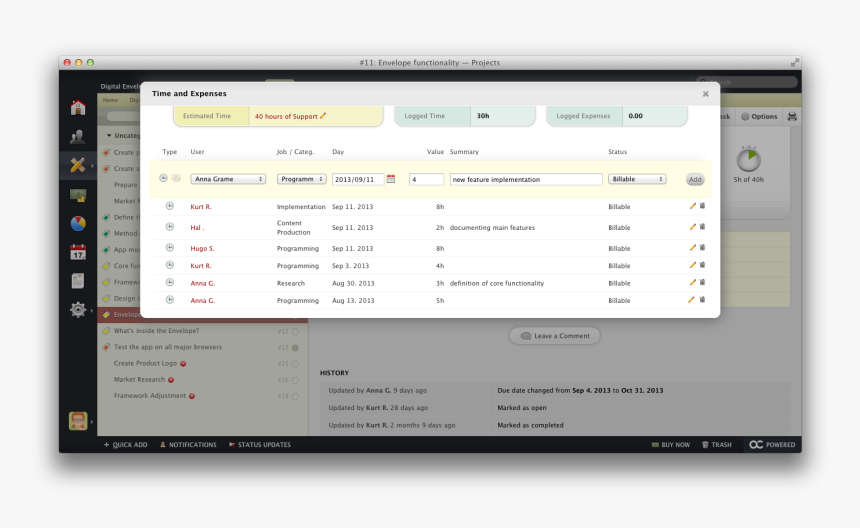Edit Hugo S. Programming record
Image resolution: width=860 pixels, height=528 pixels.
tap(692, 248)
